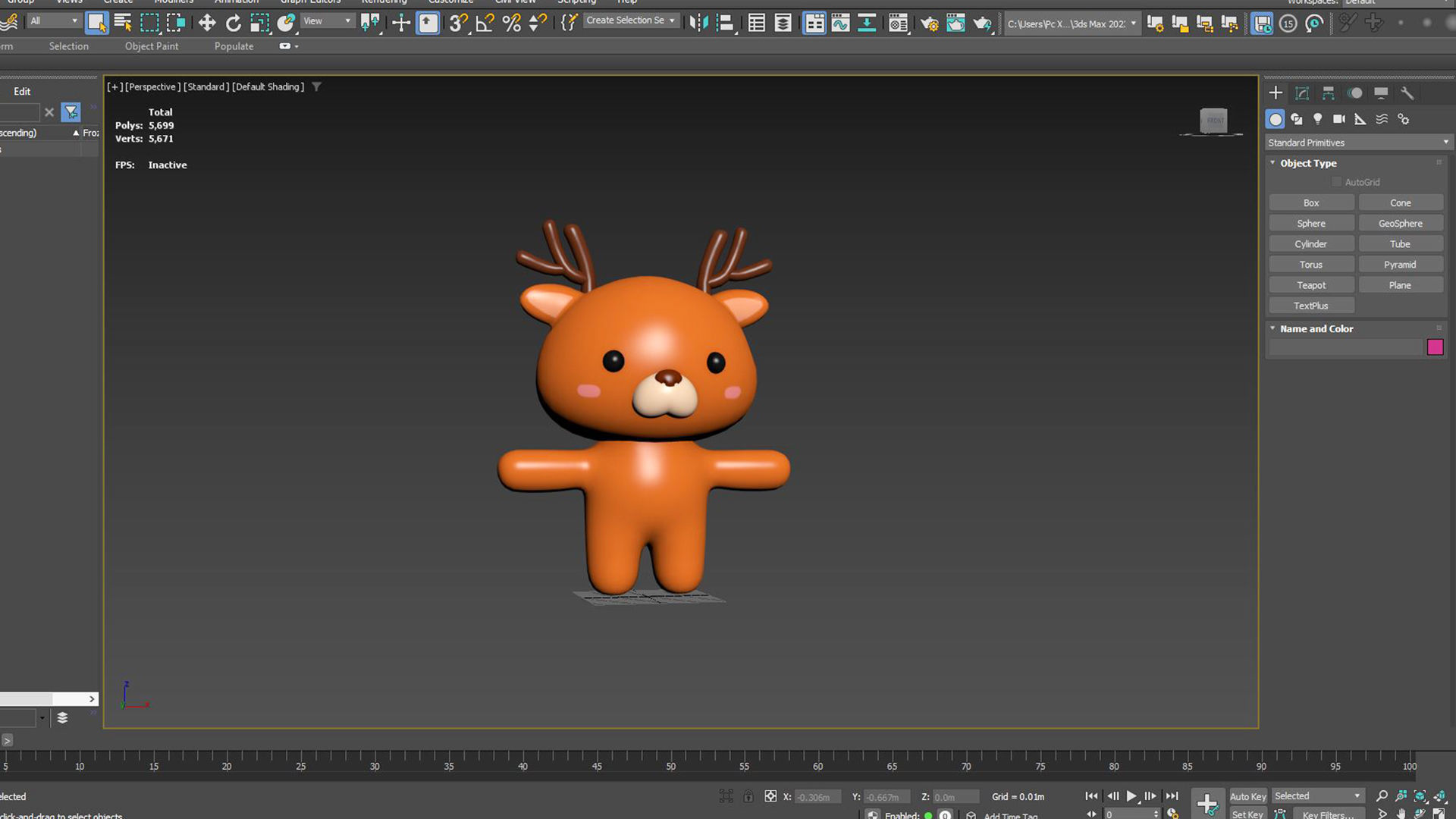Click Render Production teapot icon
This screenshot has width=1456, height=819.
tap(983, 23)
